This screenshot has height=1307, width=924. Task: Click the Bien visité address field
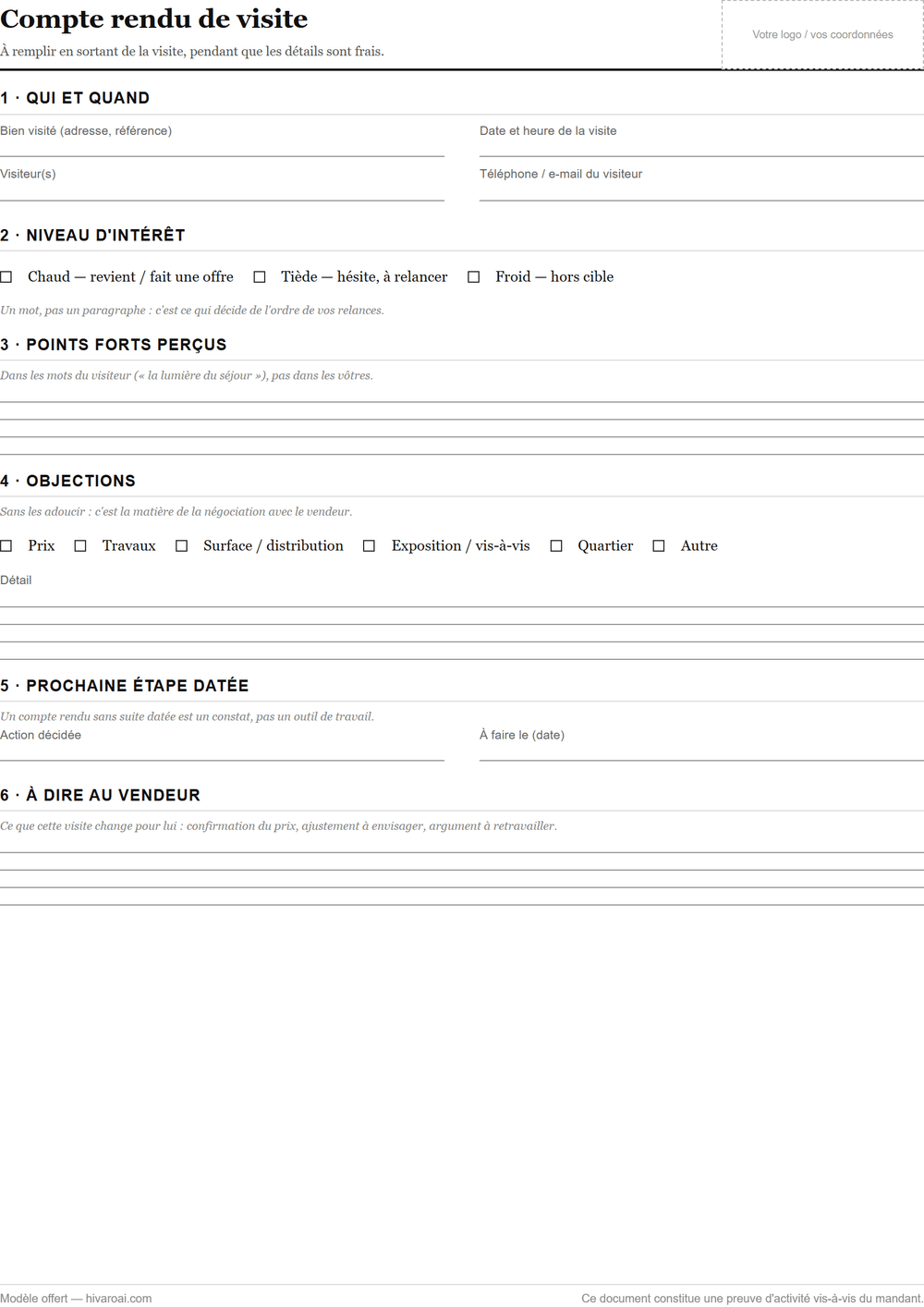click(222, 148)
